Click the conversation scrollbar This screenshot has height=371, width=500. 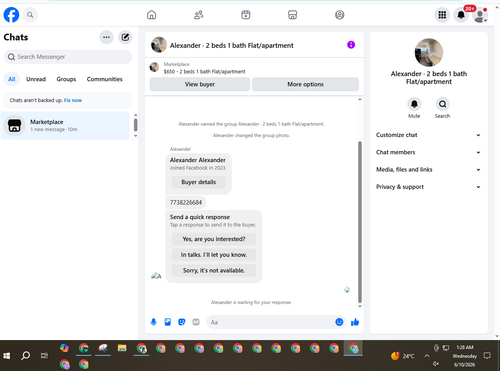pos(360,222)
